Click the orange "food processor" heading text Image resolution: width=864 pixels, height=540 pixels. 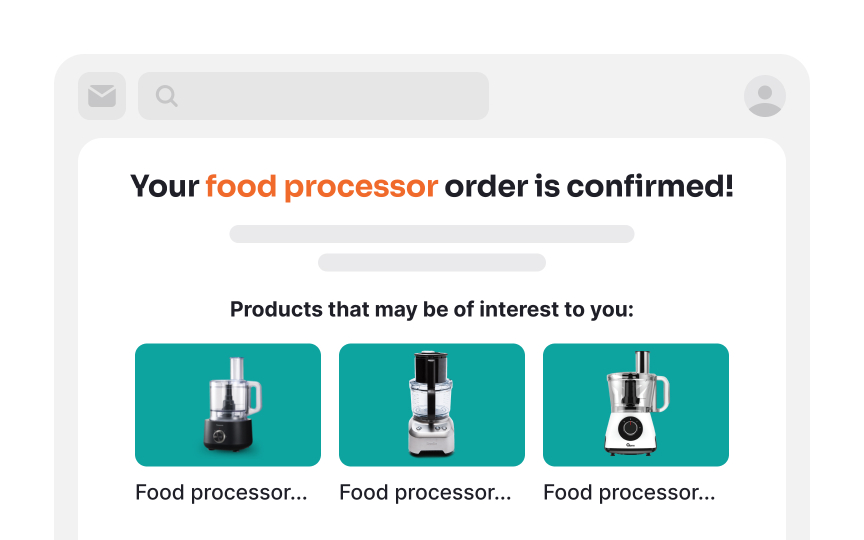(x=322, y=187)
